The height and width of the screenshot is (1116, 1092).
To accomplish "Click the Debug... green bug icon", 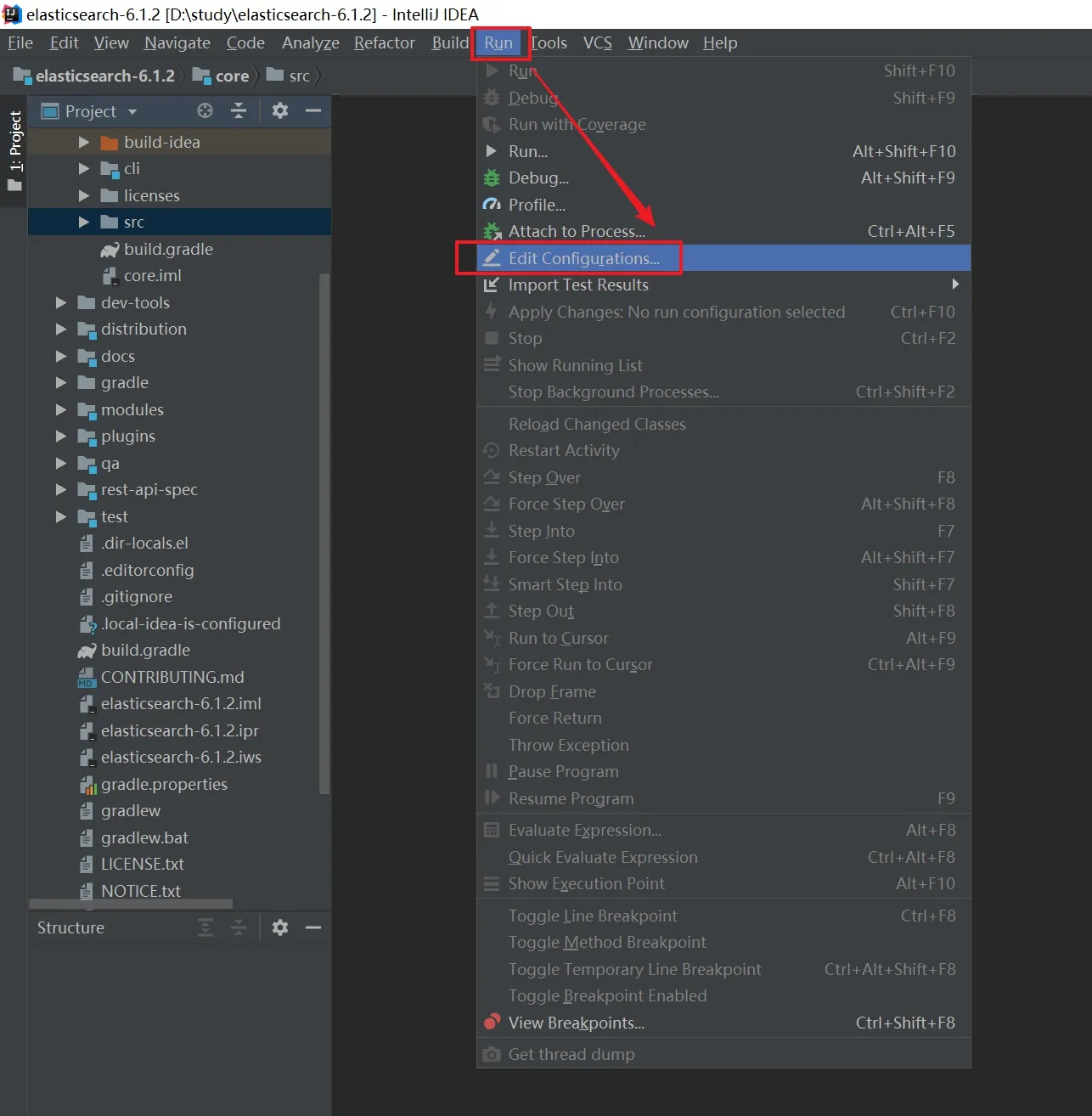I will [492, 178].
